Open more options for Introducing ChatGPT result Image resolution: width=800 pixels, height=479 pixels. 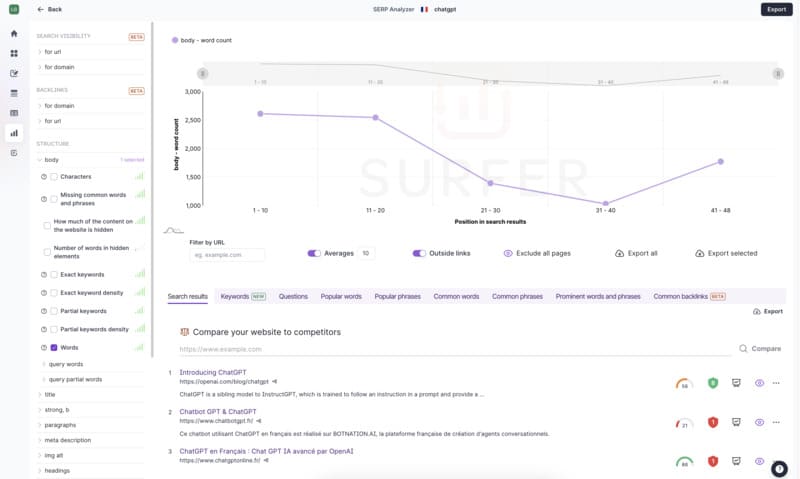tap(776, 383)
